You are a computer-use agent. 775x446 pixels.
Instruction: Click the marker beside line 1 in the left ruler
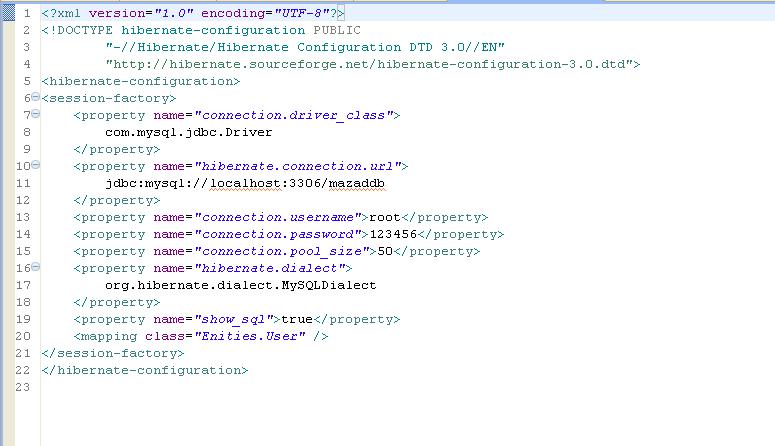tap(8, 13)
